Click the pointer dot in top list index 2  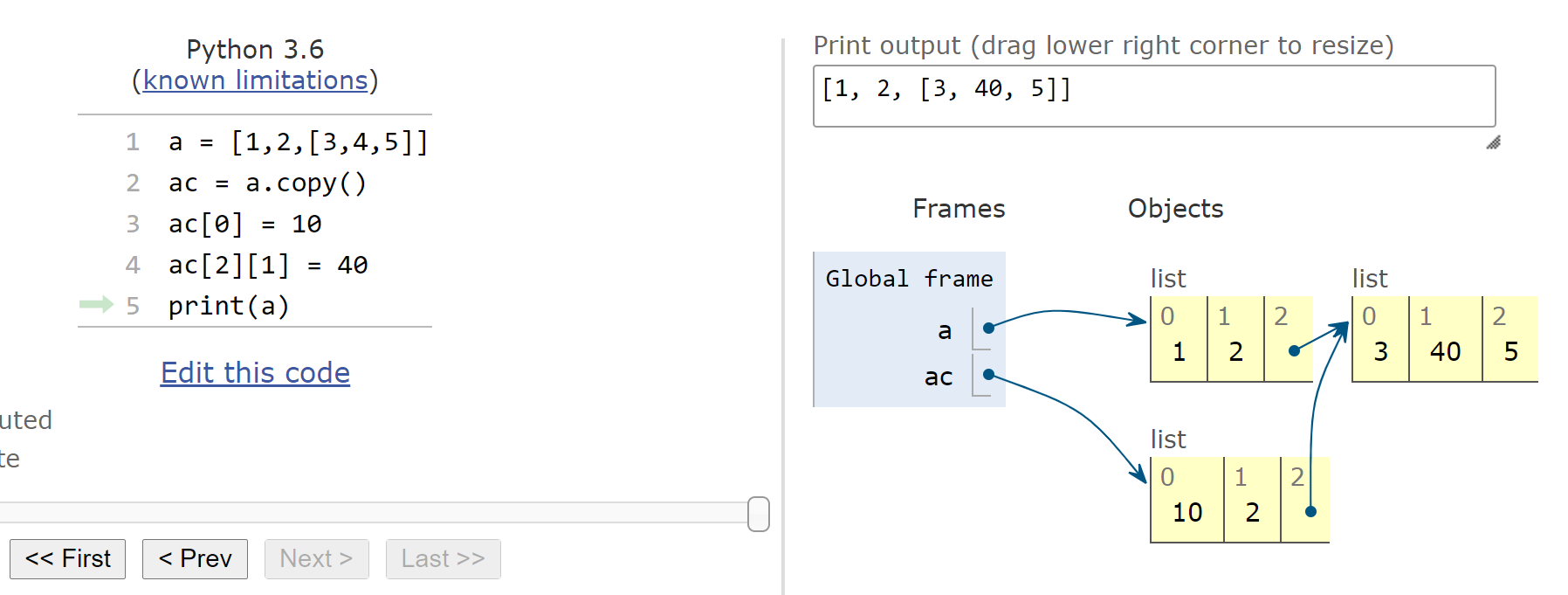[x=1294, y=350]
